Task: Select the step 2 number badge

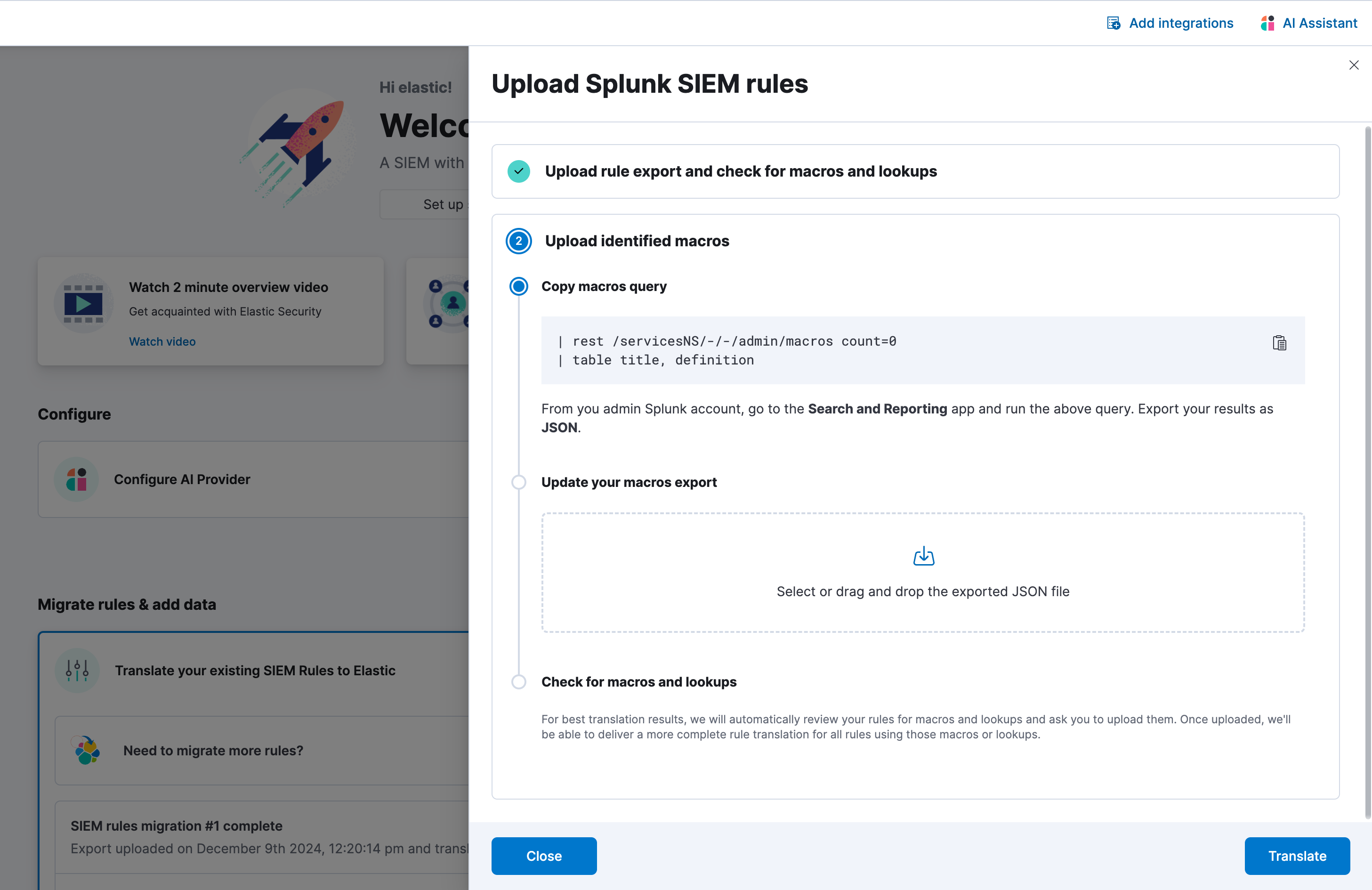Action: pos(518,241)
